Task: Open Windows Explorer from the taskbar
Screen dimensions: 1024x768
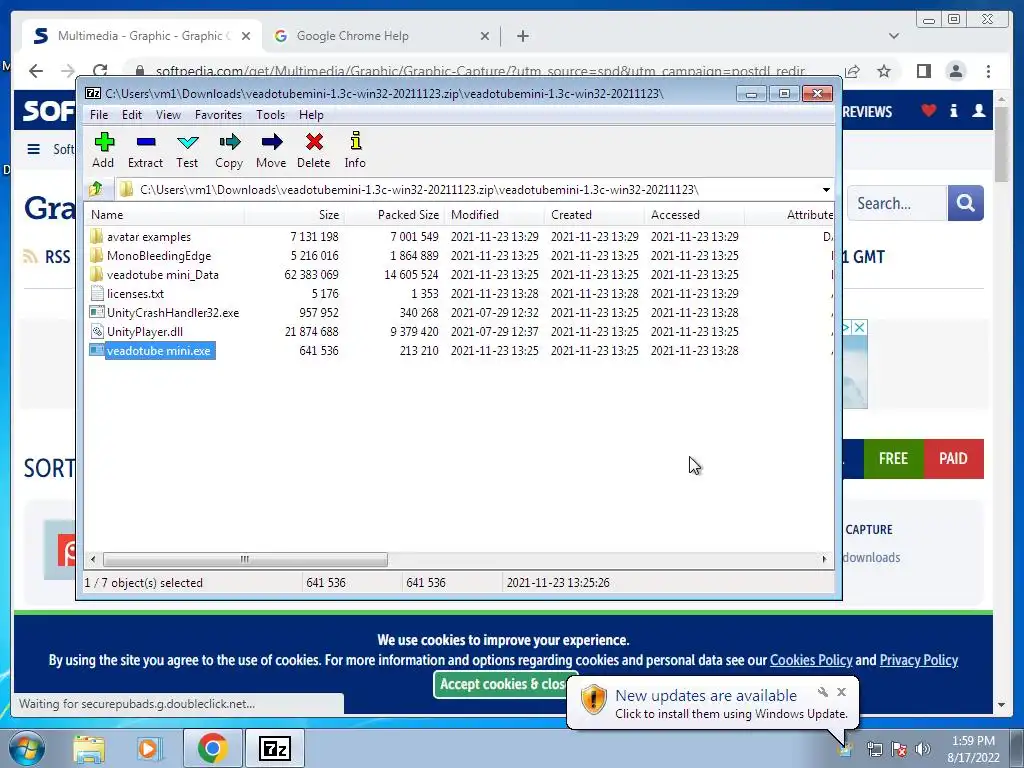Action: click(89, 748)
